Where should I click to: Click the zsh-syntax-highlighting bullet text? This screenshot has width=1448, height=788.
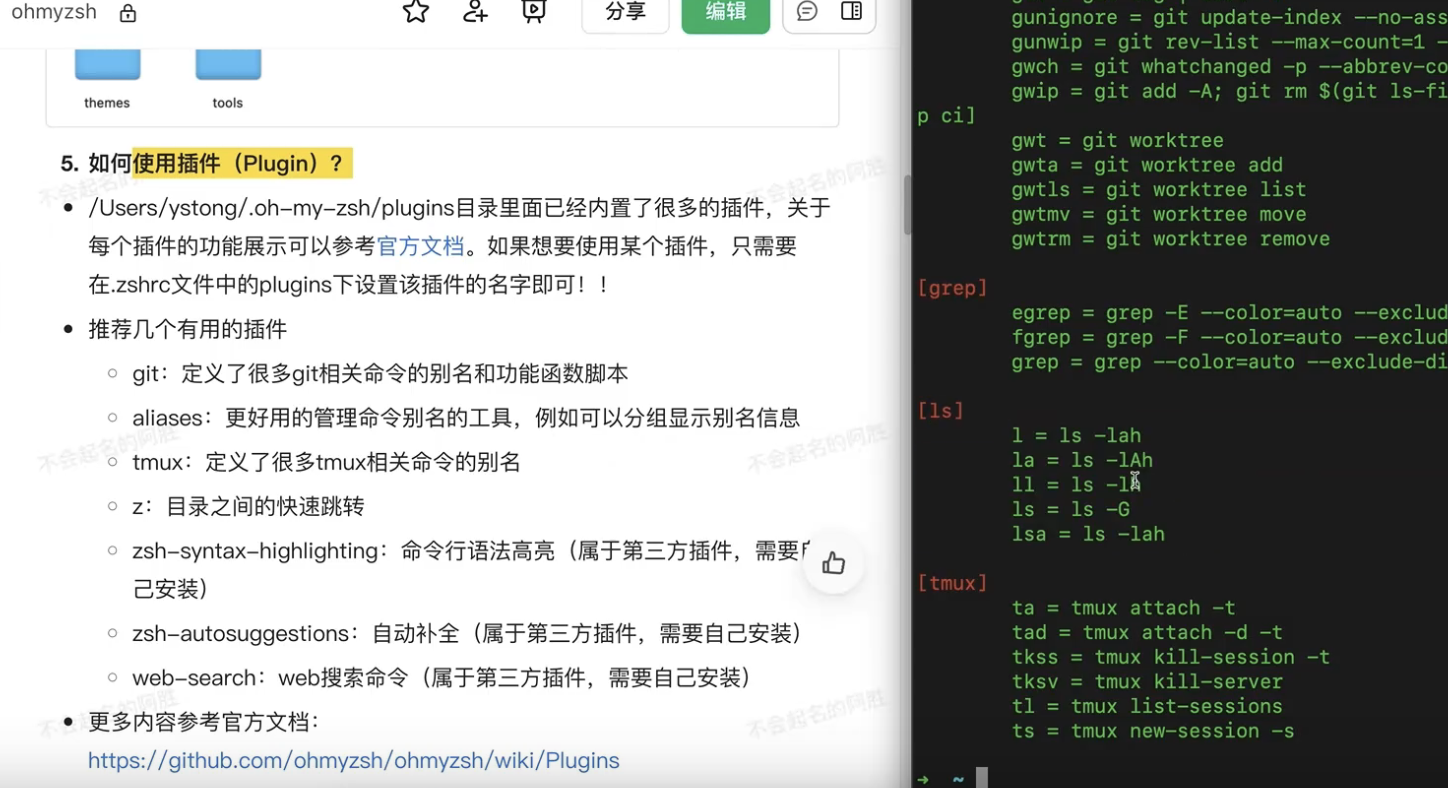474,569
